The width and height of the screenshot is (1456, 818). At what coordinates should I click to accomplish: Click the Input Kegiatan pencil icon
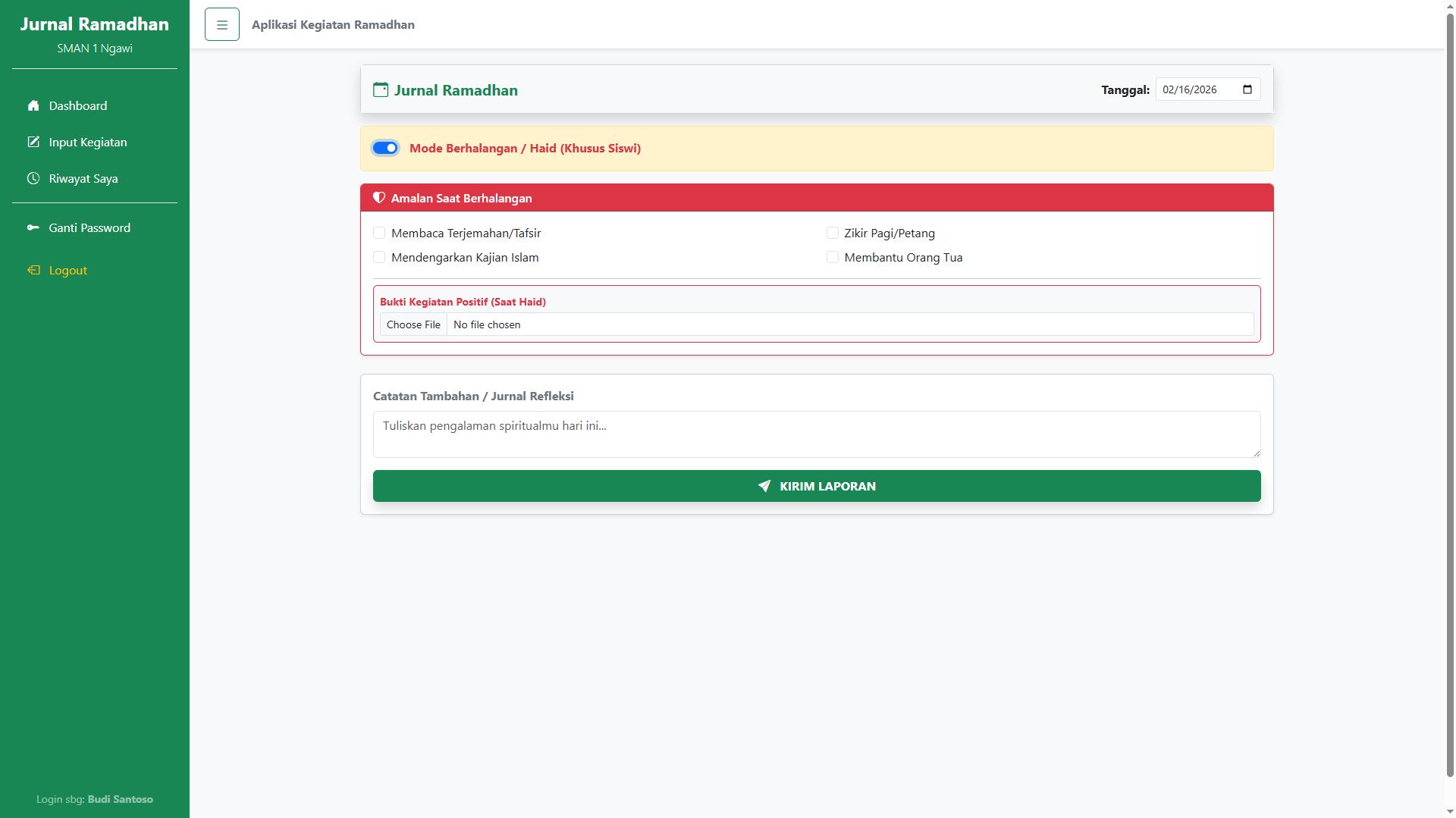click(x=33, y=143)
